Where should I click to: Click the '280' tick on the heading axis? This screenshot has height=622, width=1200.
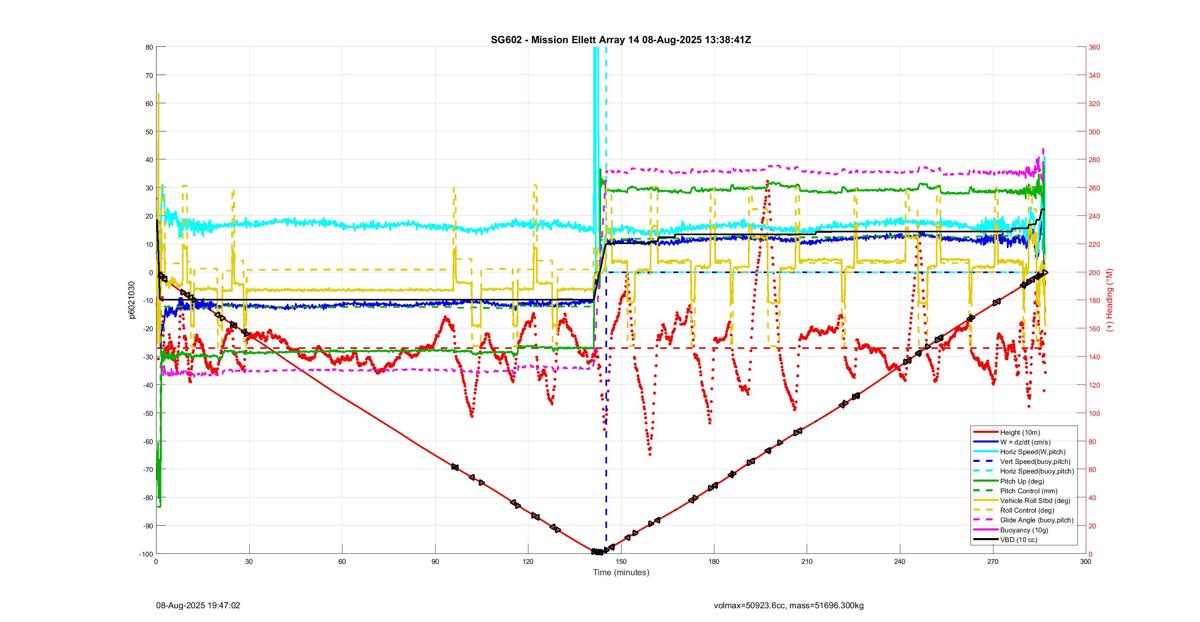1094,160
